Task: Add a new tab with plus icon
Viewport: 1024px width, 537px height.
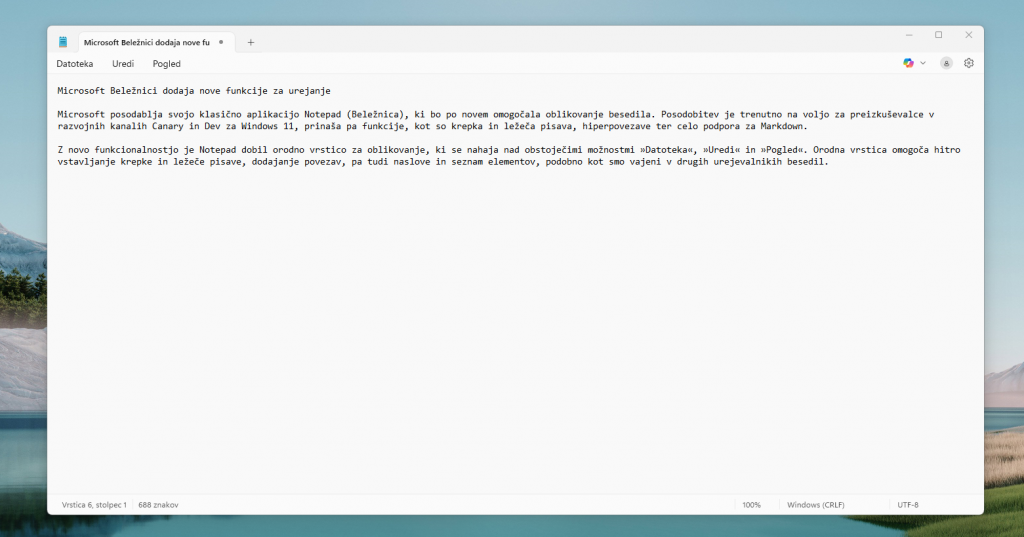Action: click(251, 42)
